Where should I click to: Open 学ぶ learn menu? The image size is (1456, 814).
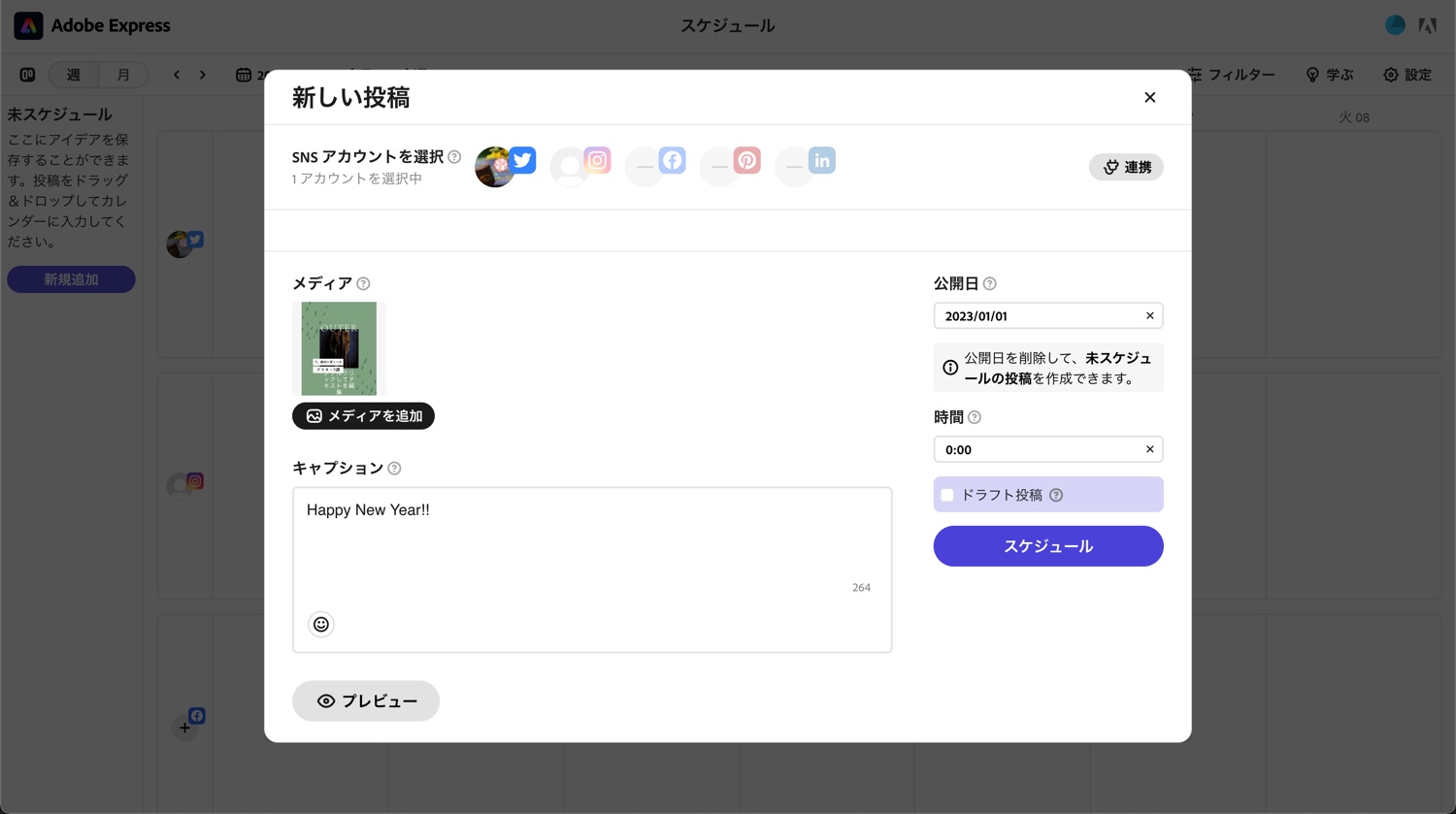coord(1330,75)
